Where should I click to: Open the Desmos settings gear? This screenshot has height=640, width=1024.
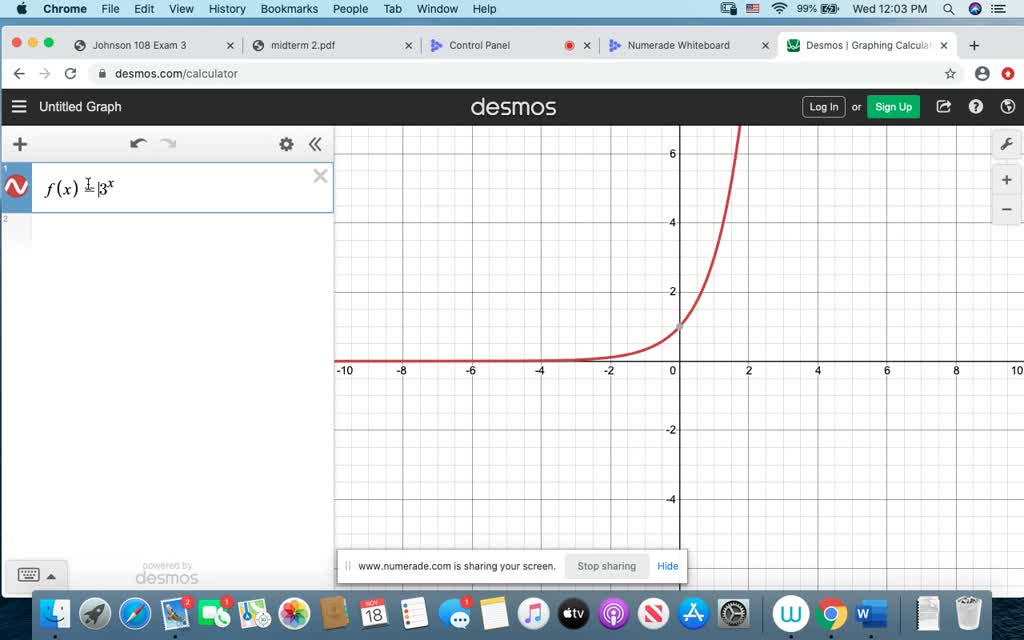click(286, 143)
